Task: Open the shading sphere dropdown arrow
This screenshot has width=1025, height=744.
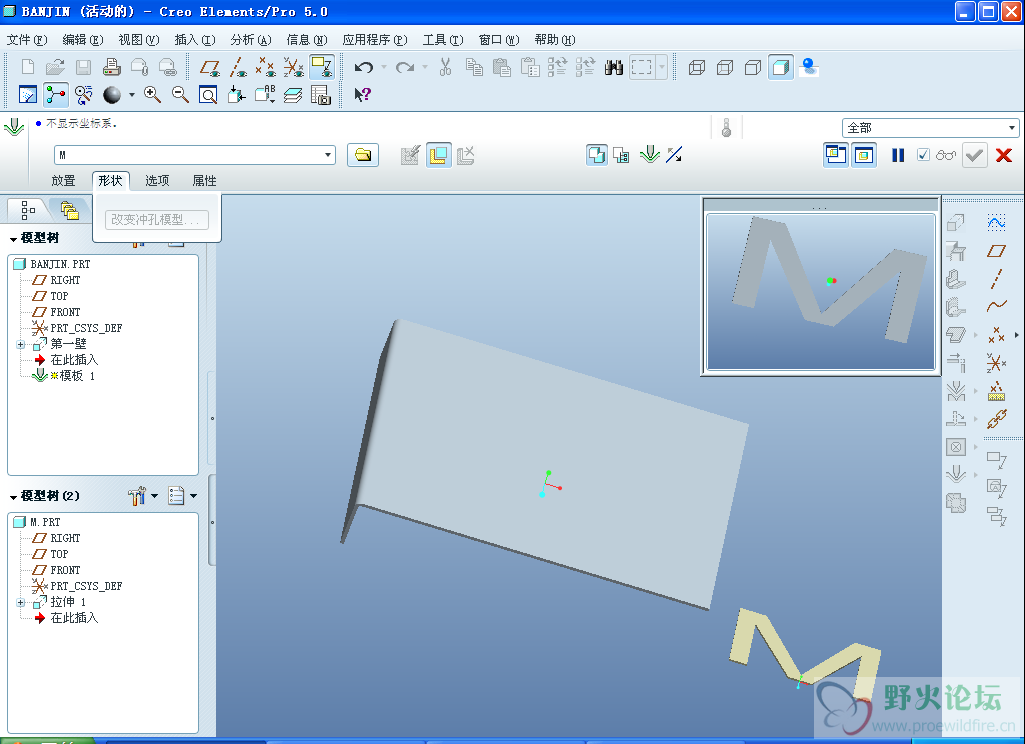Action: [x=131, y=95]
